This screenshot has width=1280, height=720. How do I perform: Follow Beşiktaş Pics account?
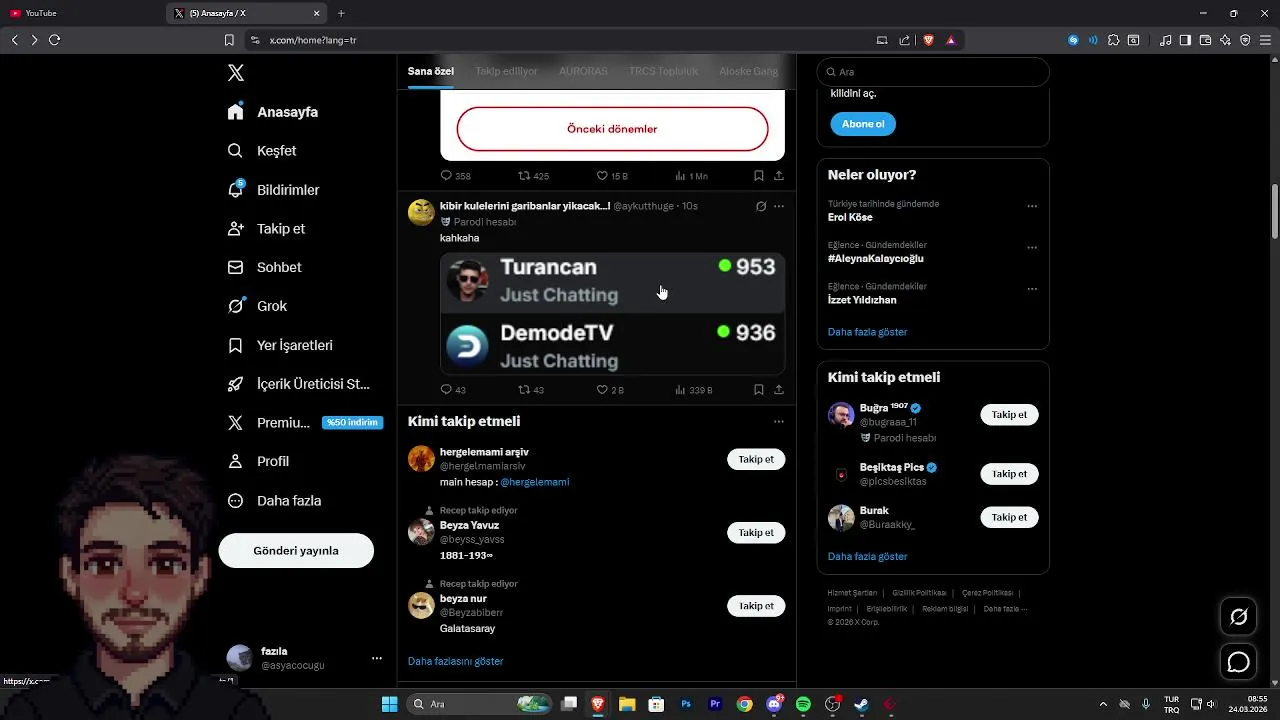pos(1009,474)
